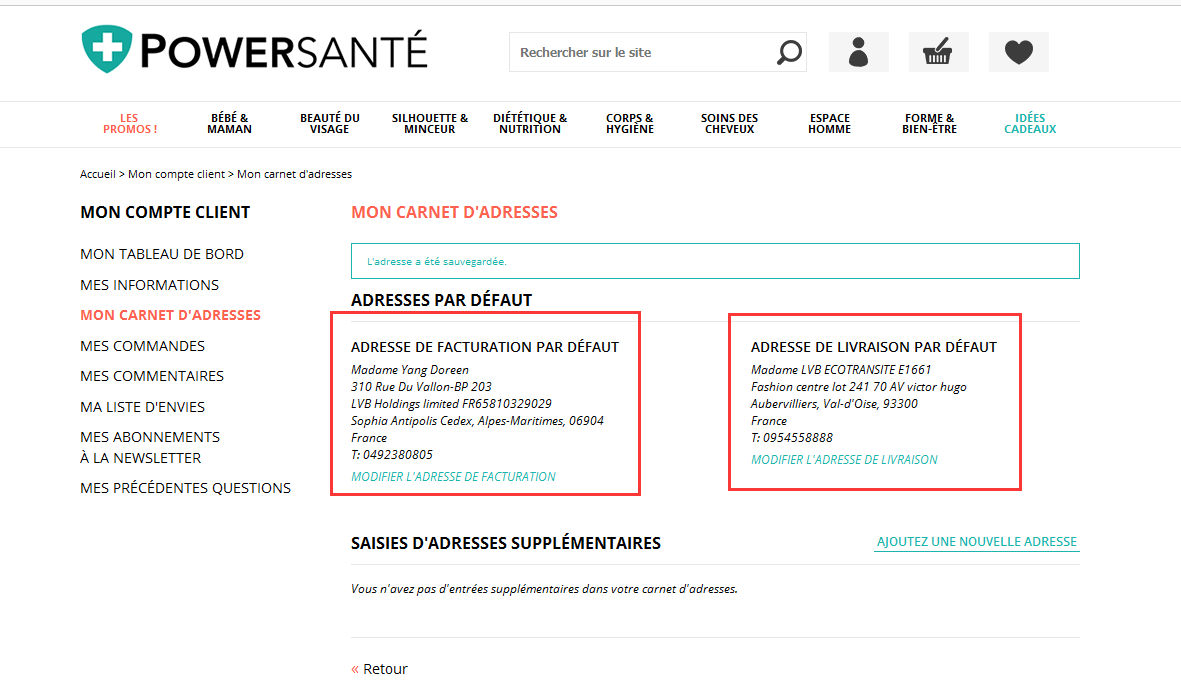Click the 'Mon carnet d'adresses' breadcrumb text

point(294,174)
